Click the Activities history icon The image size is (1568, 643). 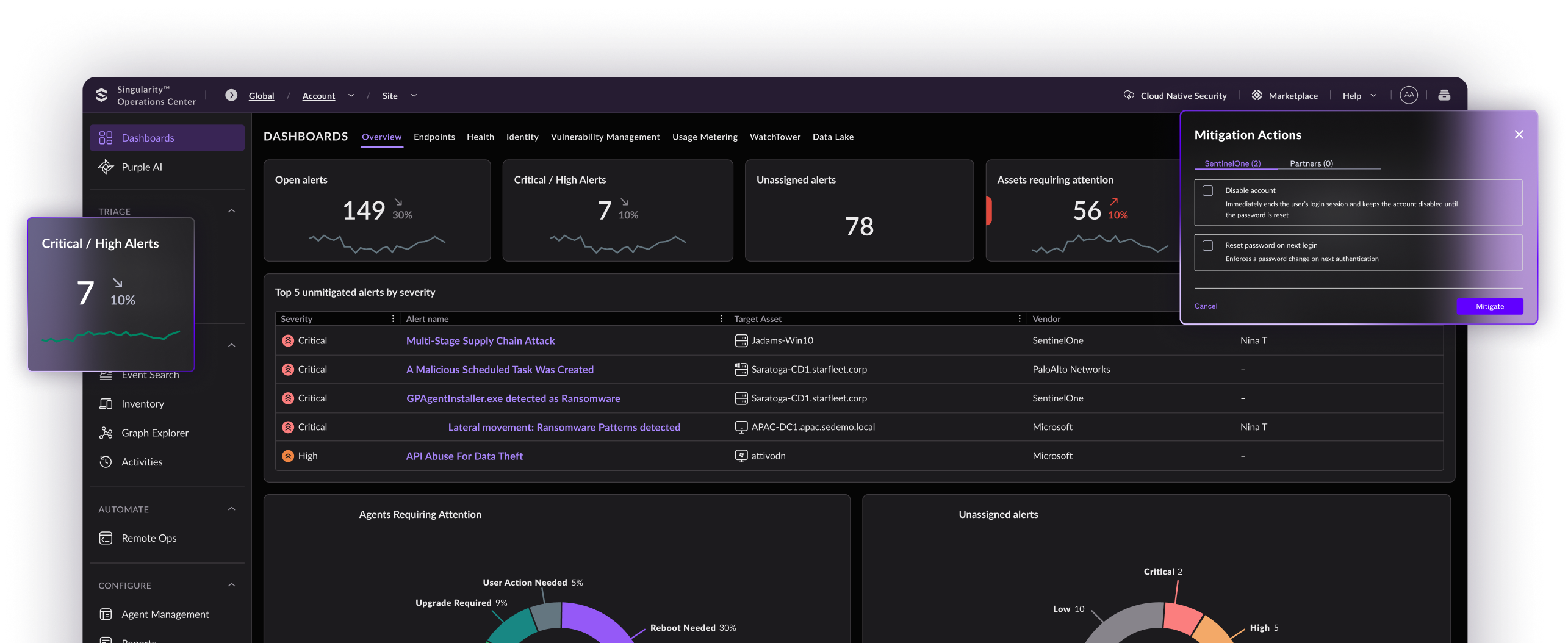pyautogui.click(x=106, y=462)
